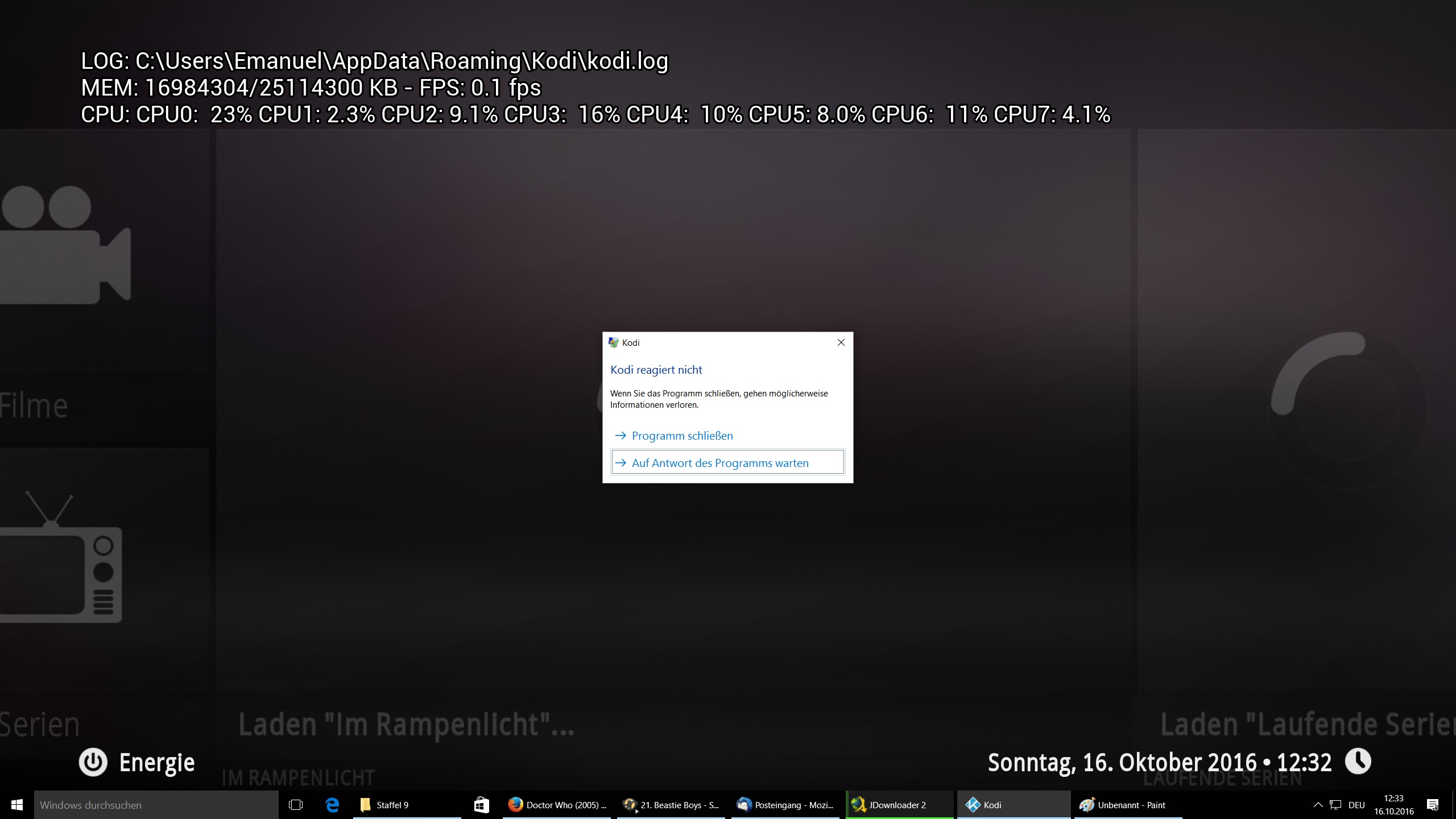Click the DEU language indicator
The height and width of the screenshot is (819, 1456).
(1356, 805)
